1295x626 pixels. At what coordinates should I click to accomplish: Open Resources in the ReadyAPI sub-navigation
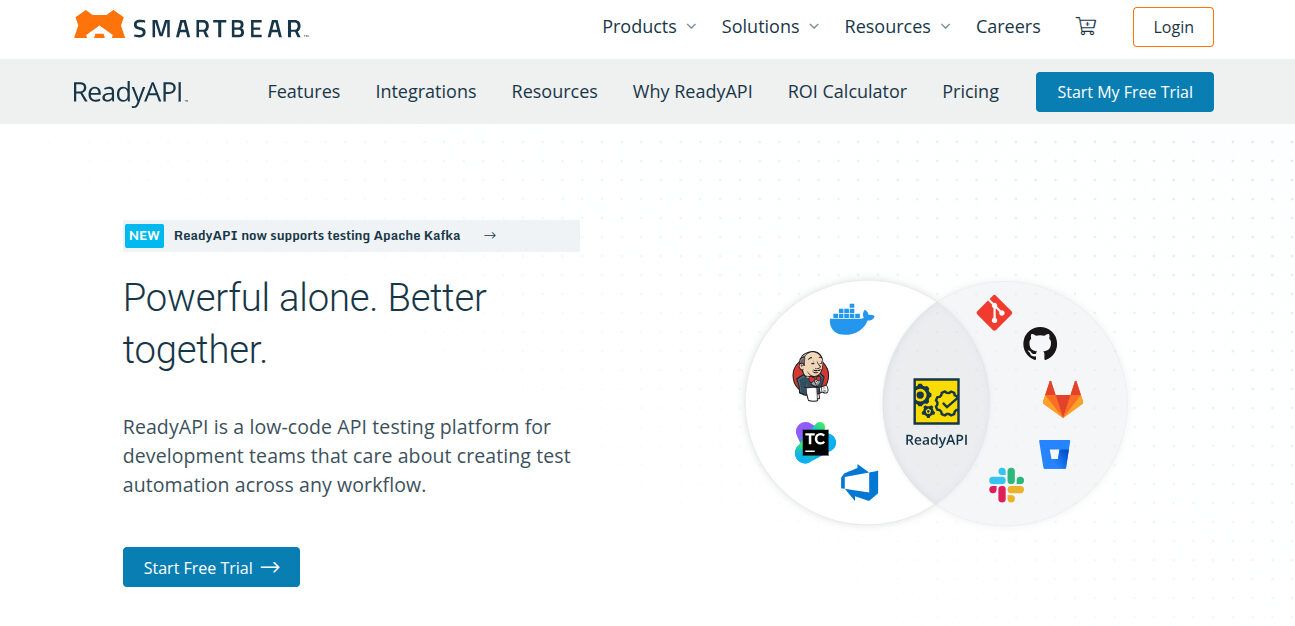(x=555, y=92)
